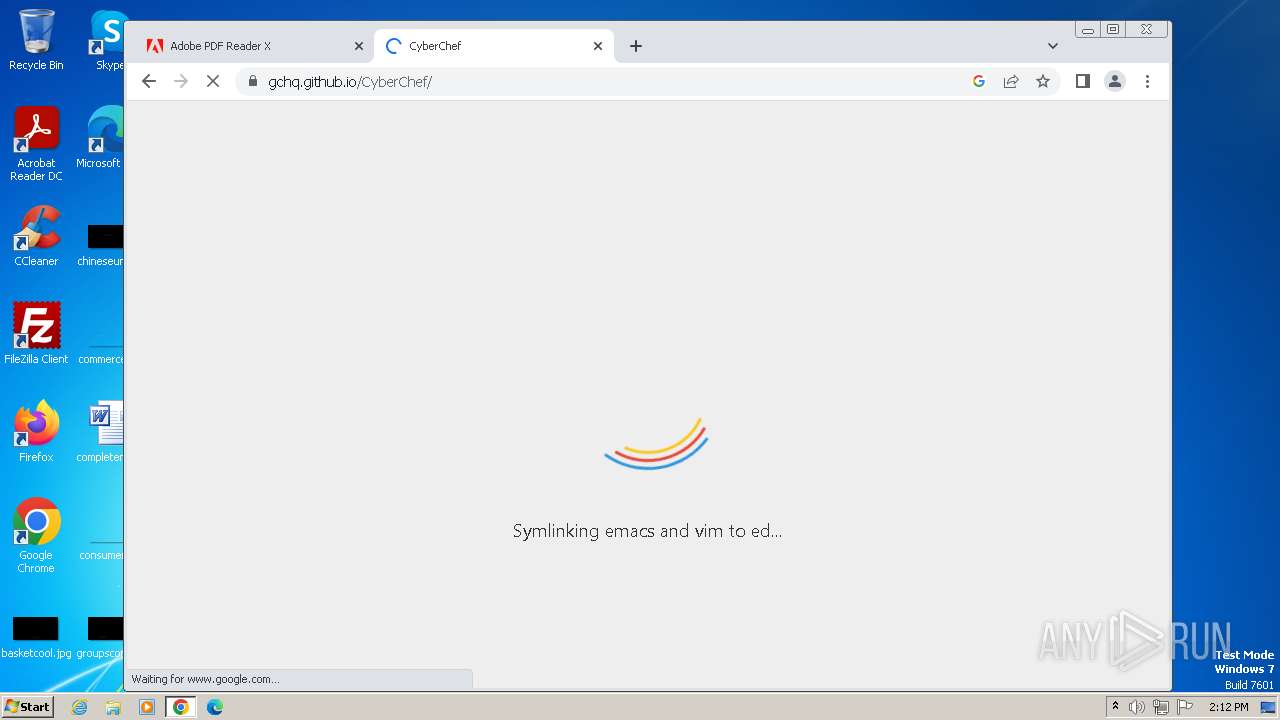This screenshot has height=720, width=1280.
Task: Select the basketcool.jpg desktop file
Action: click(36, 637)
